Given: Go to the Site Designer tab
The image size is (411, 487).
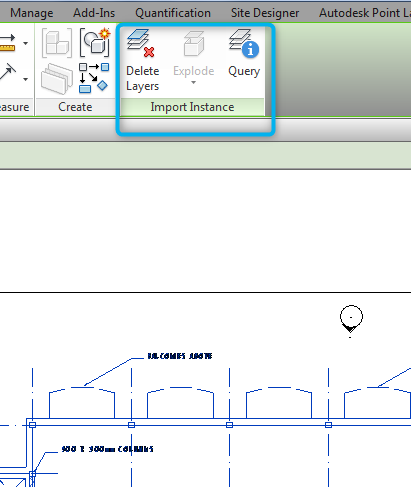Looking at the screenshot, I should pos(265,13).
